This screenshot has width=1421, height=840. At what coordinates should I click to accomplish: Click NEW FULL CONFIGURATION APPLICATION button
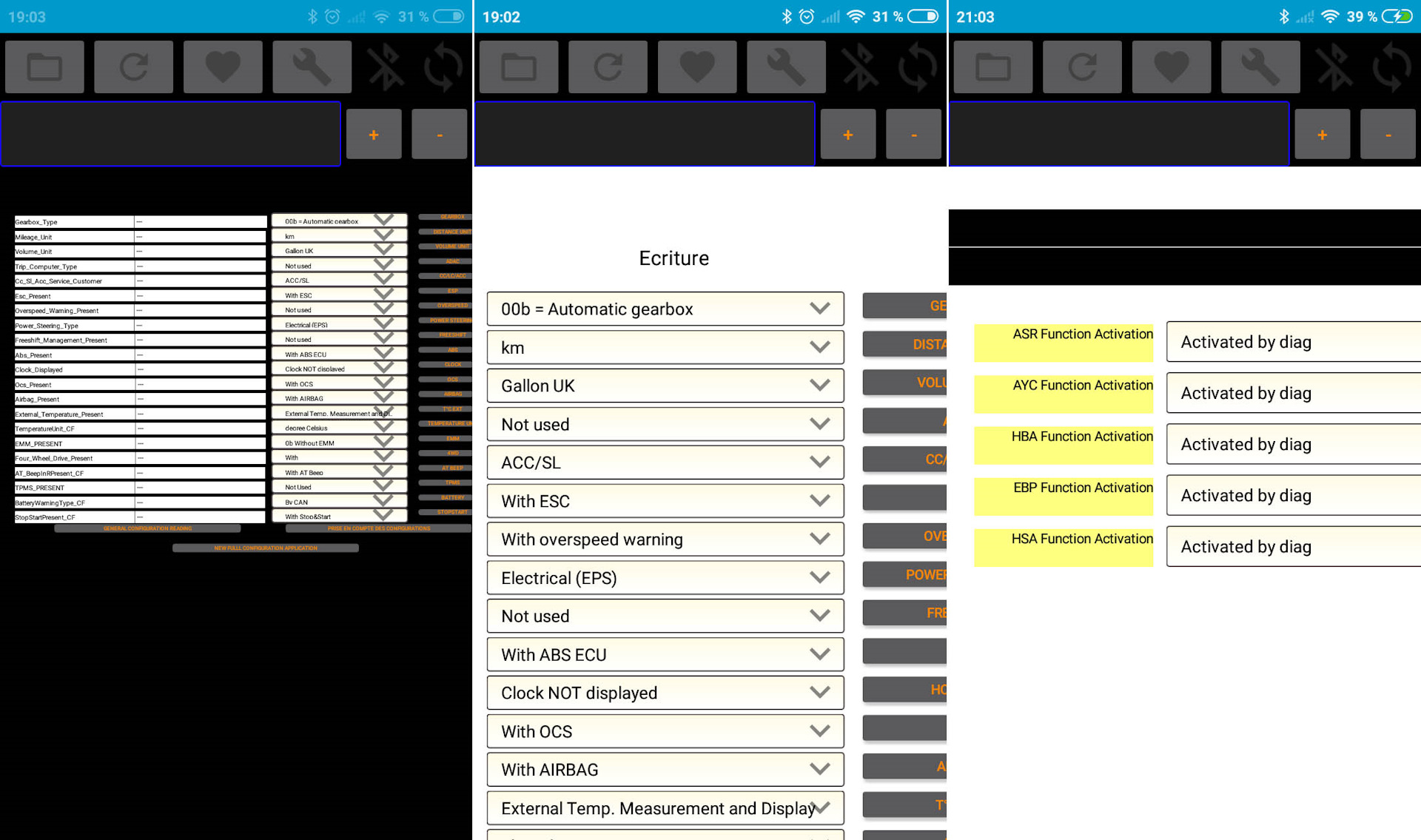[x=264, y=547]
